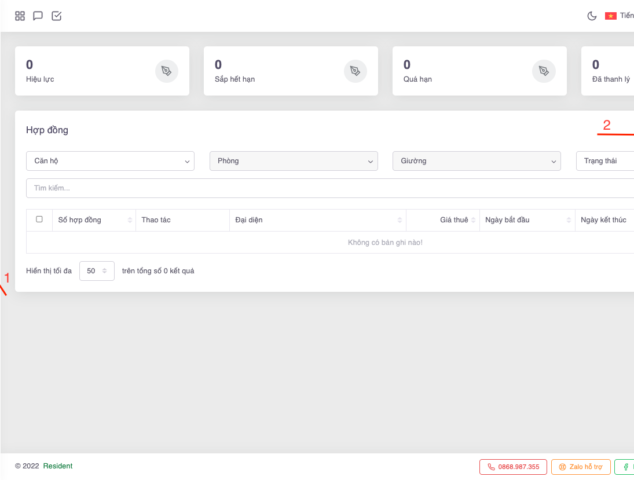The image size is (634, 480).
Task: Open the apps grid menu icon
Action: (20, 16)
